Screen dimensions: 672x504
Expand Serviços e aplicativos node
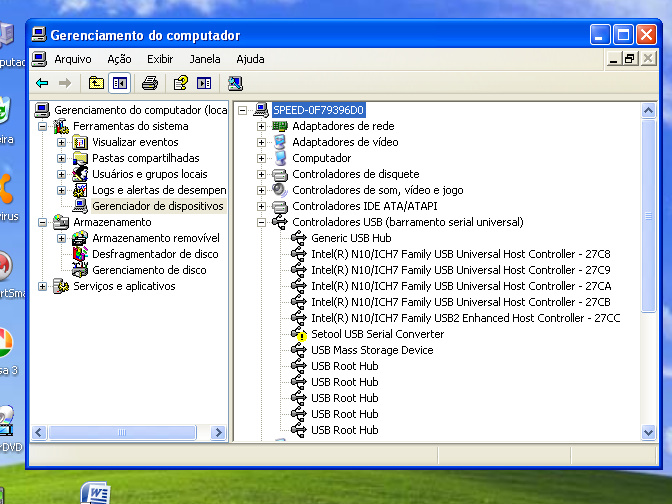click(x=42, y=286)
